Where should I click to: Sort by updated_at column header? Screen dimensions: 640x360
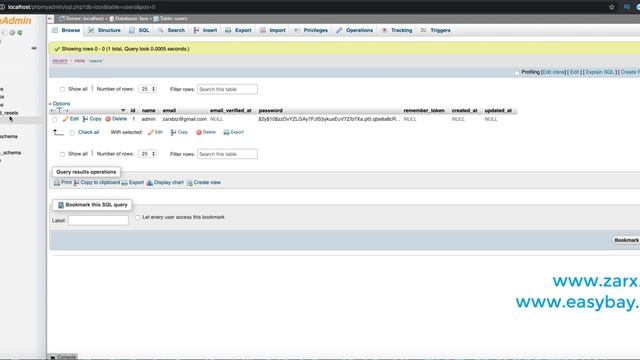point(498,111)
